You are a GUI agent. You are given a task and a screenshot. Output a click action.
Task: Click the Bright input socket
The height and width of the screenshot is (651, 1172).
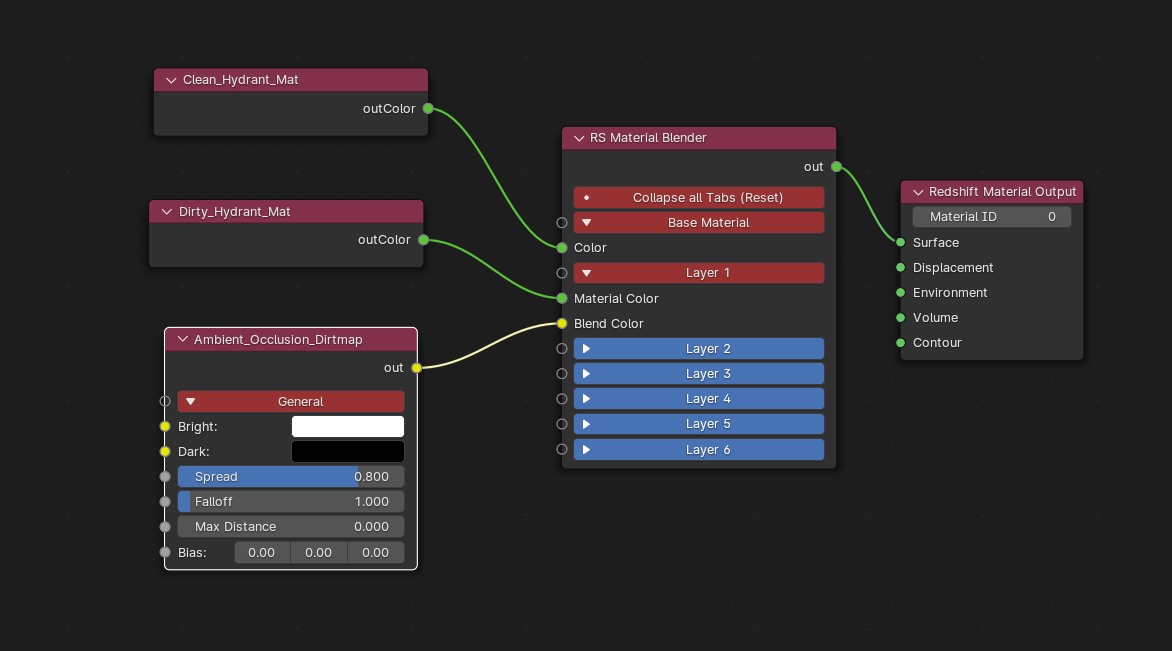tap(165, 427)
